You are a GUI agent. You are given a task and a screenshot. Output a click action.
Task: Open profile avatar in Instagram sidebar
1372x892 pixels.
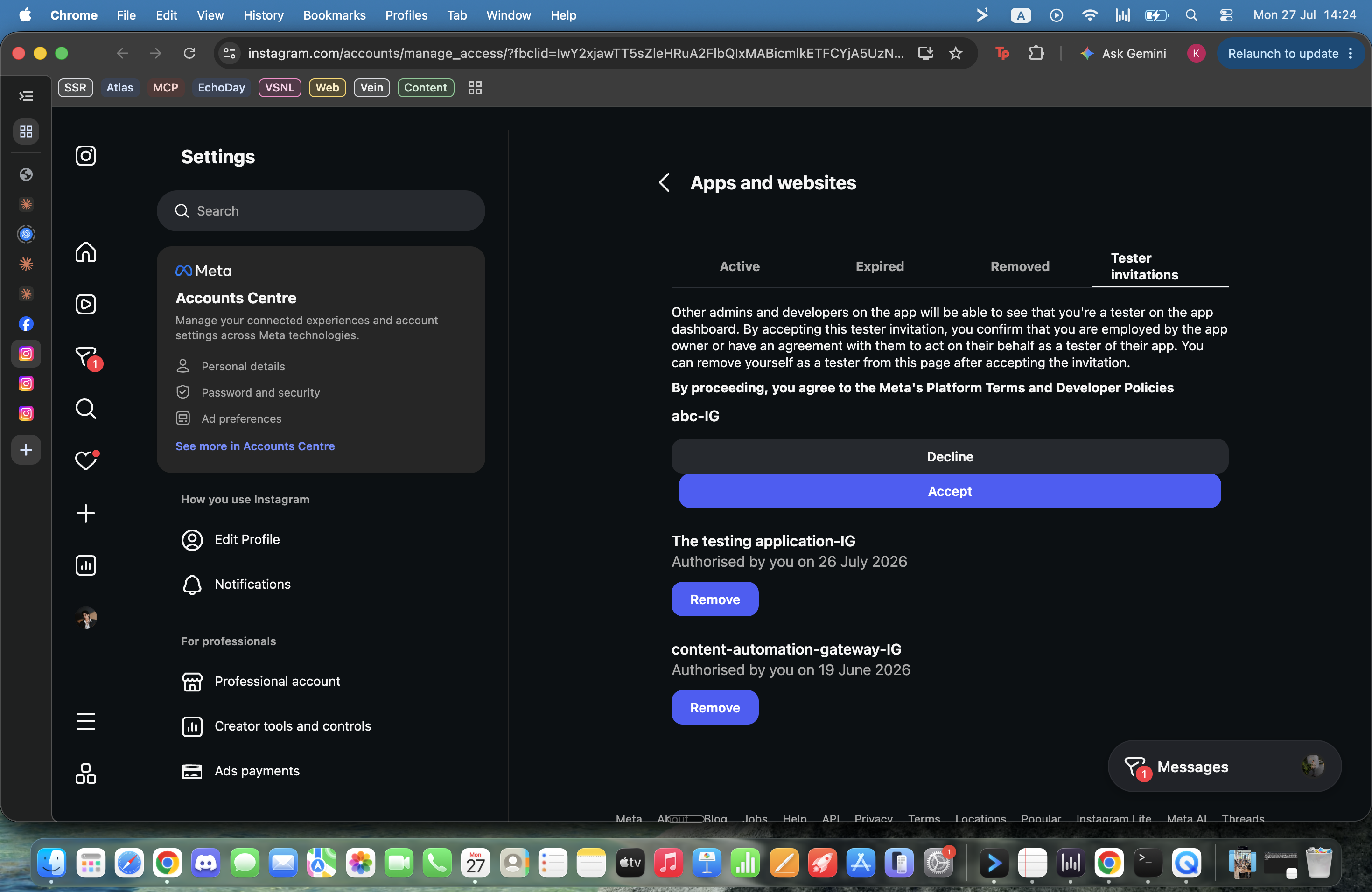point(86,617)
